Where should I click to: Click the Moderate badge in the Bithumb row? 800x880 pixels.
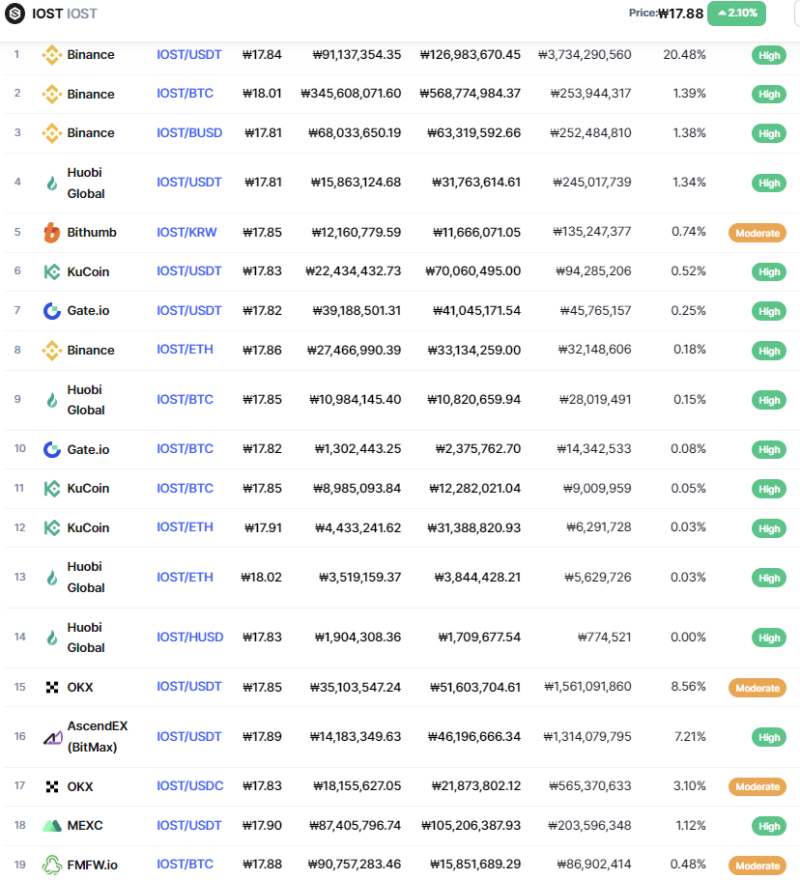[x=757, y=233]
